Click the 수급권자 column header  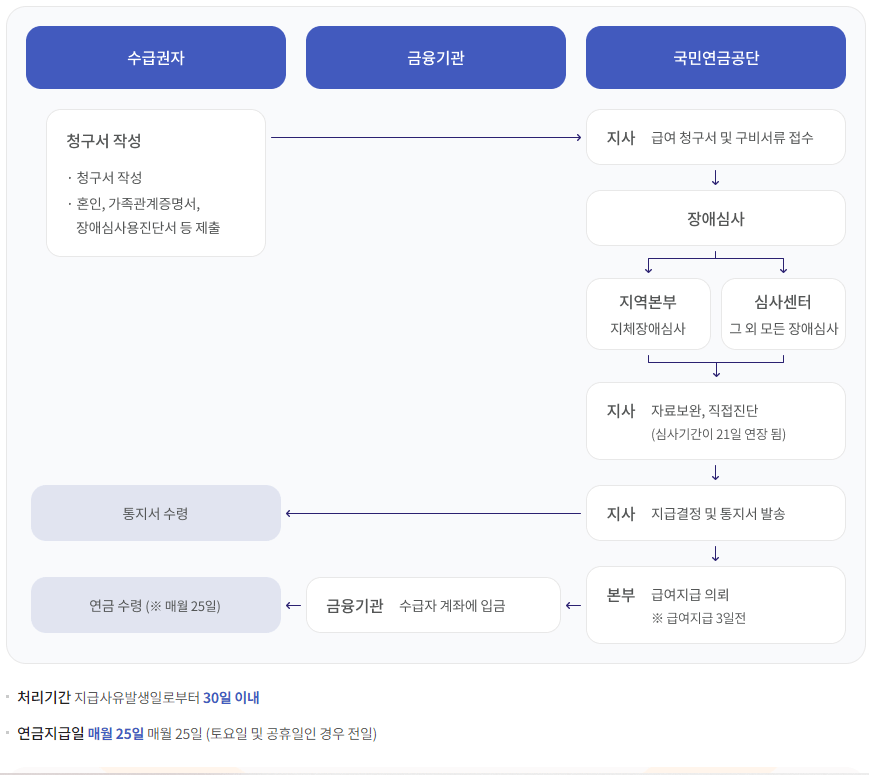tap(155, 57)
